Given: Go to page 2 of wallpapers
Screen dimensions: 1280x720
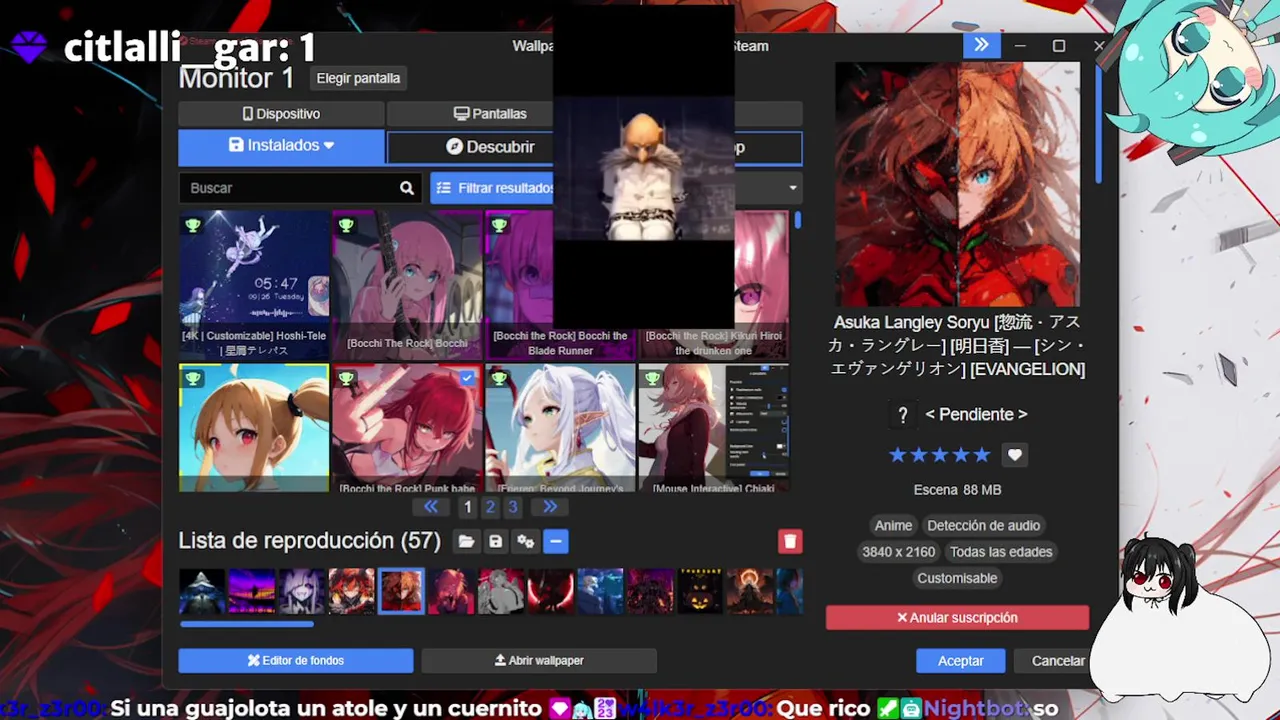Looking at the screenshot, I should [490, 507].
